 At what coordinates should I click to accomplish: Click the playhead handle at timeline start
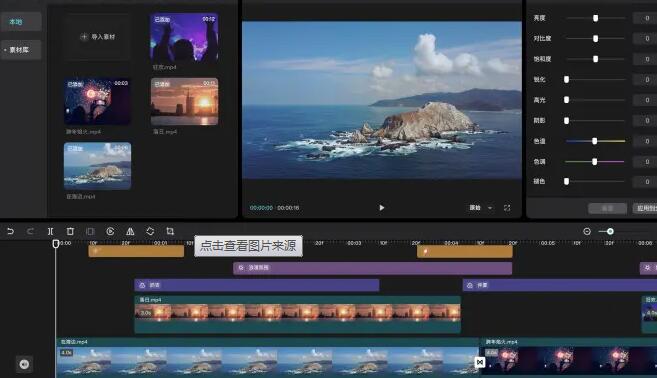56,243
